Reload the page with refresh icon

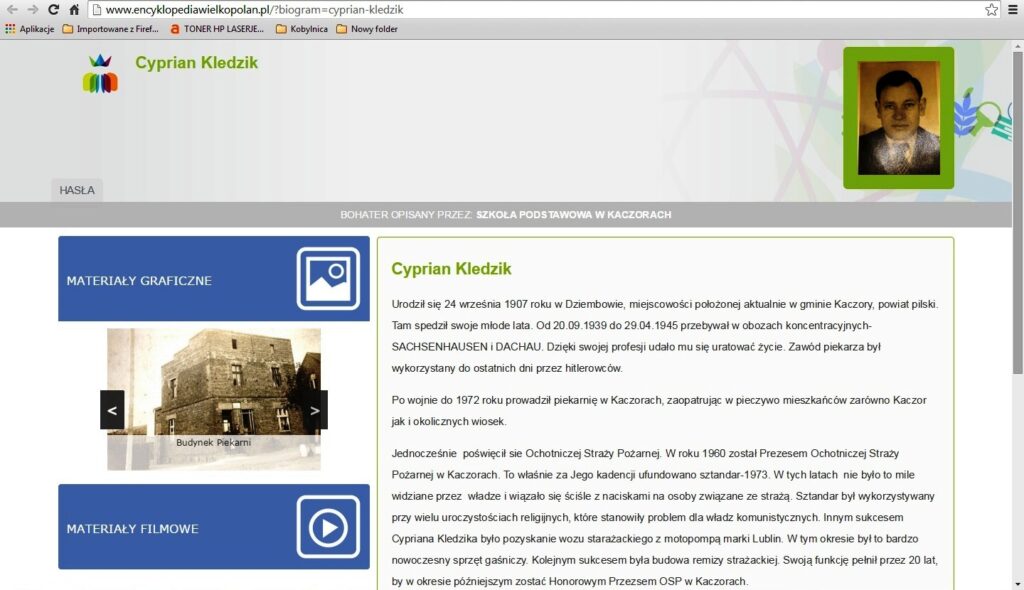tap(54, 10)
